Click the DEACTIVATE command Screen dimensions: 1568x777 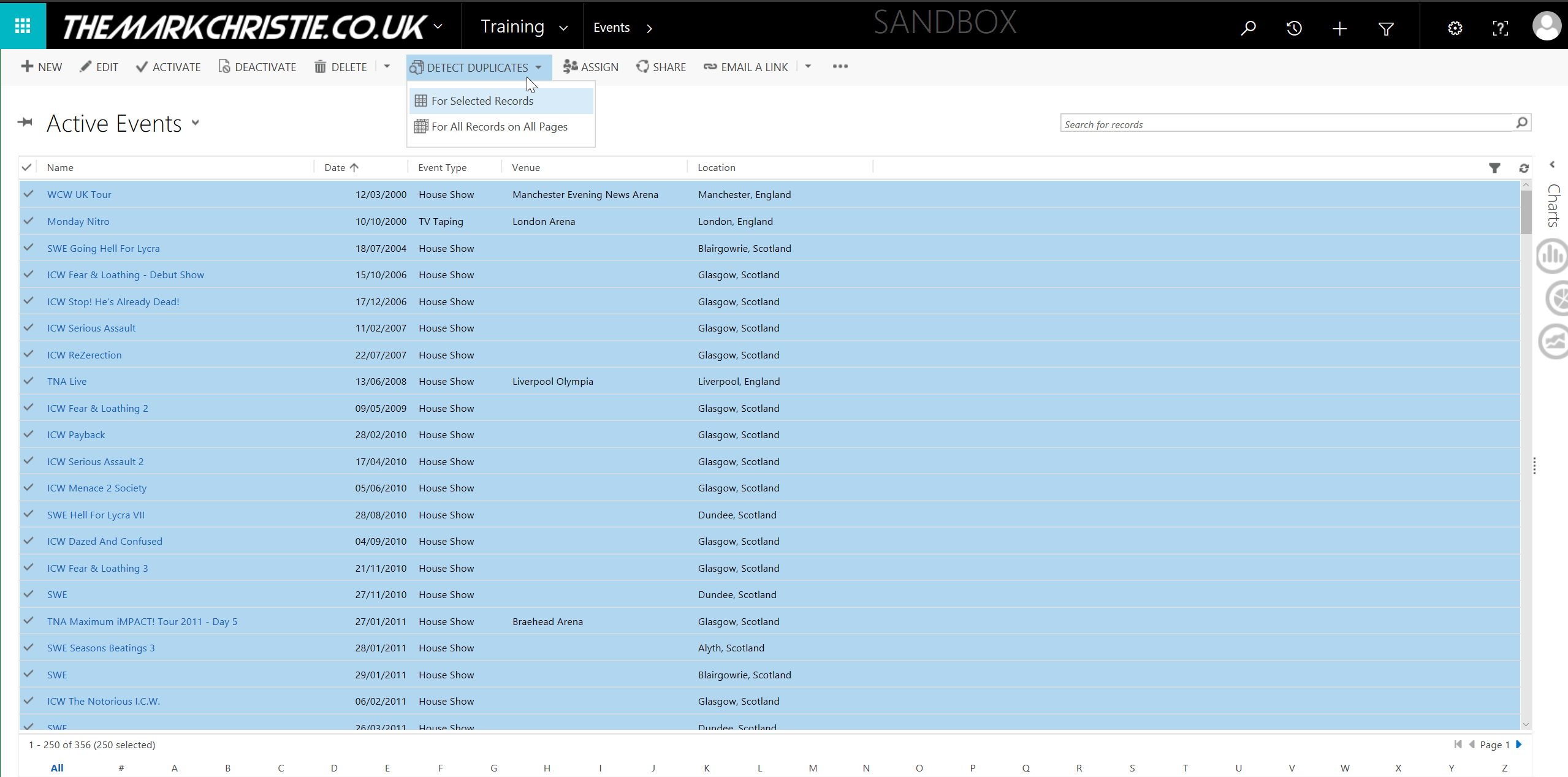point(257,67)
